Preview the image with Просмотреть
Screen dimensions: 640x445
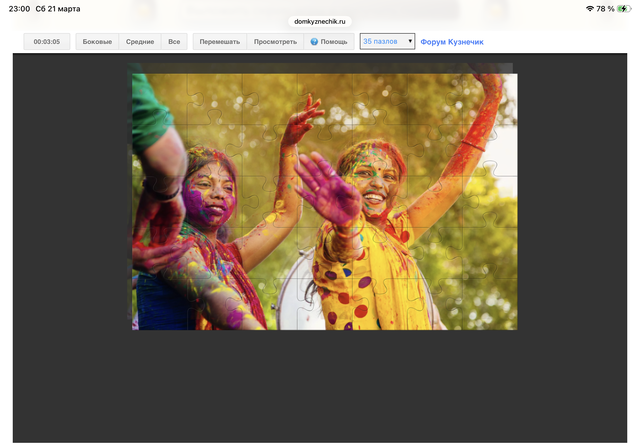coord(275,42)
